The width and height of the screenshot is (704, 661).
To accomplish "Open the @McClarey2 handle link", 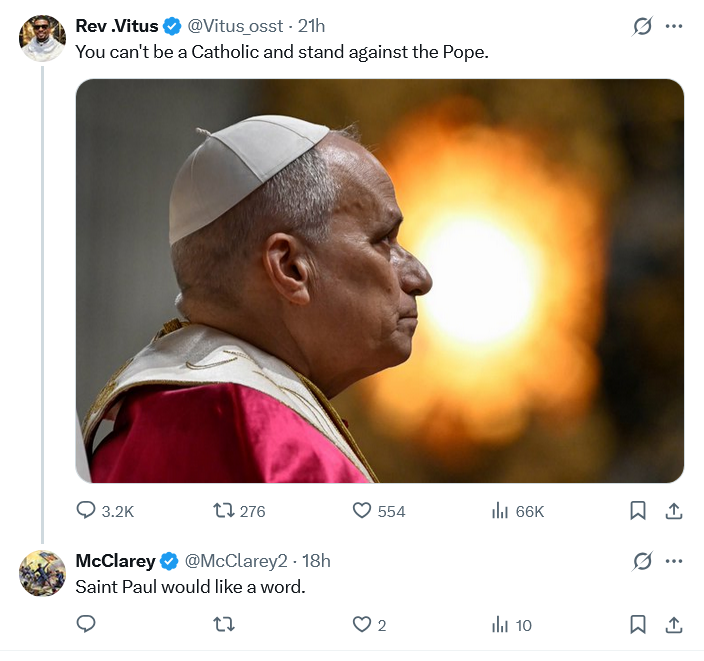I will pyautogui.click(x=236, y=561).
